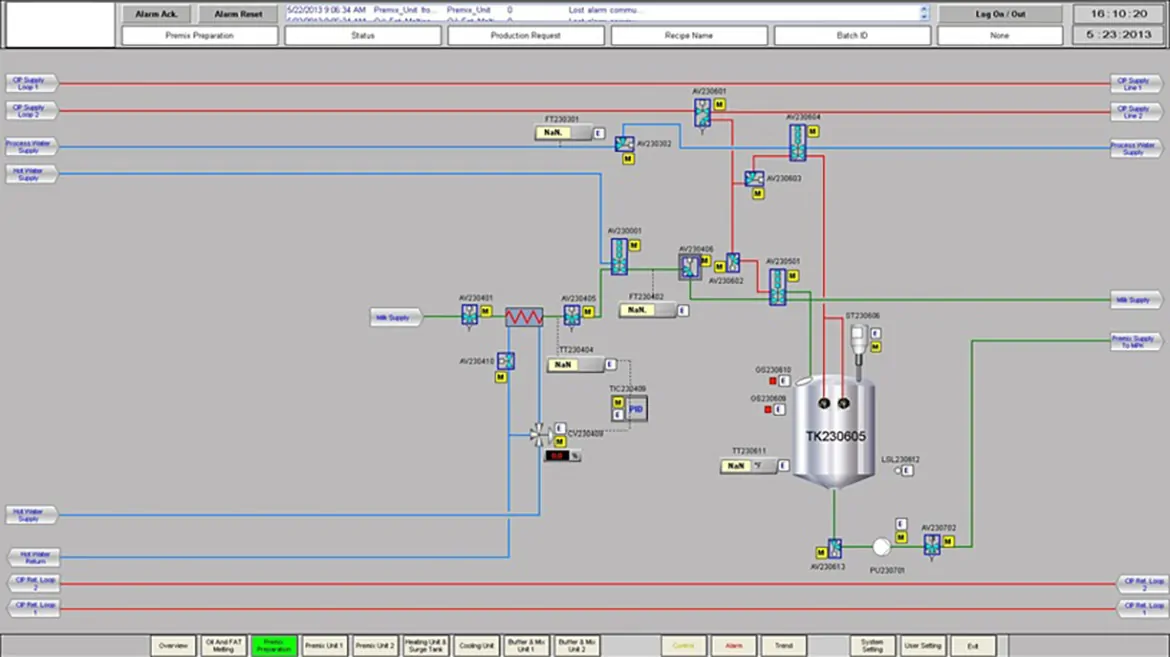Click tank TK230605 graphic
Image resolution: width=1170 pixels, height=657 pixels.
click(834, 434)
